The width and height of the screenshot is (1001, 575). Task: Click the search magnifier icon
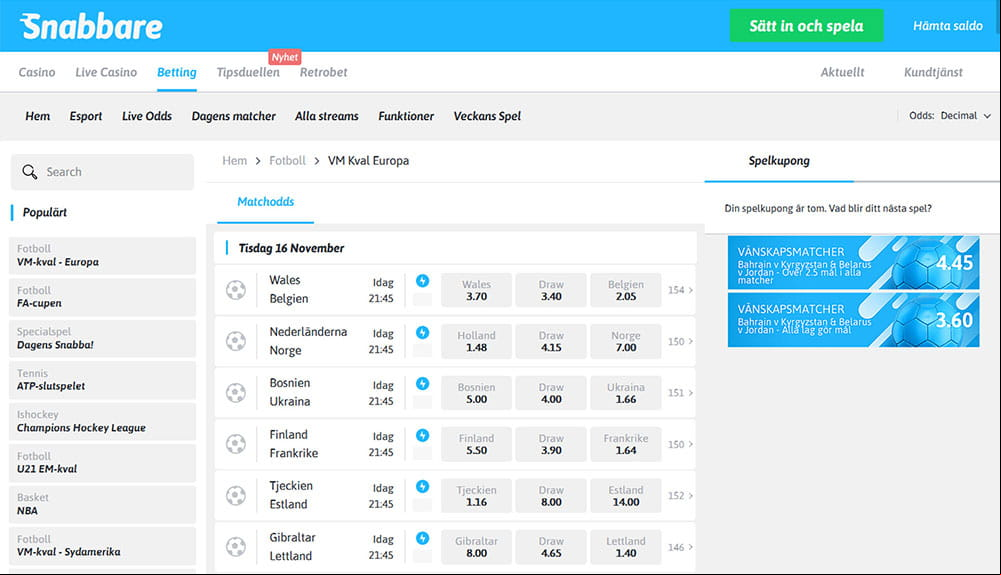pos(29,172)
